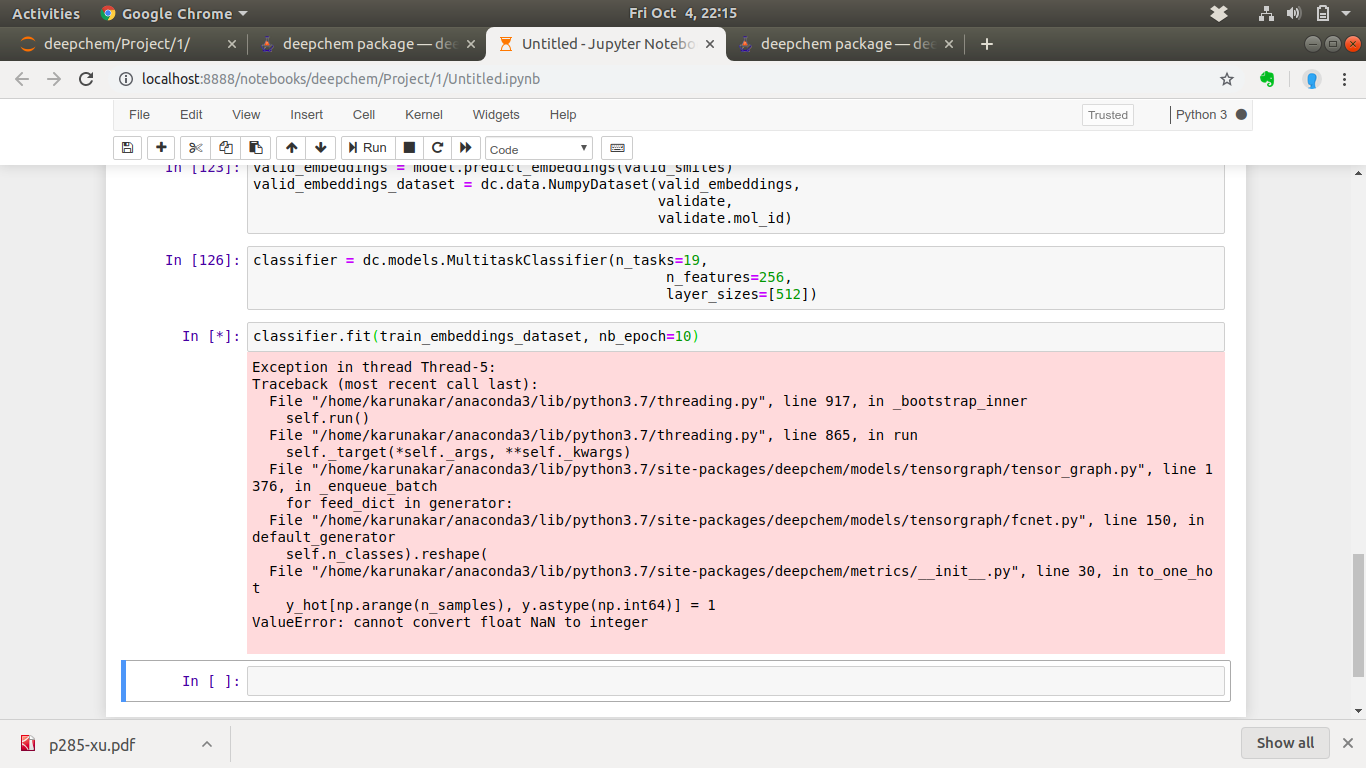Cut the selected cell with scissors icon
The height and width of the screenshot is (768, 1366).
[195, 147]
